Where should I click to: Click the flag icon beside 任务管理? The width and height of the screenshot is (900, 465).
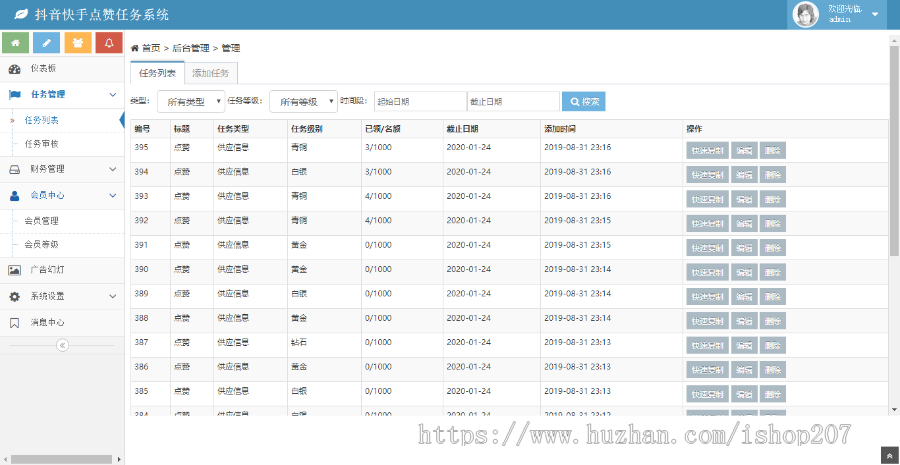(15, 95)
